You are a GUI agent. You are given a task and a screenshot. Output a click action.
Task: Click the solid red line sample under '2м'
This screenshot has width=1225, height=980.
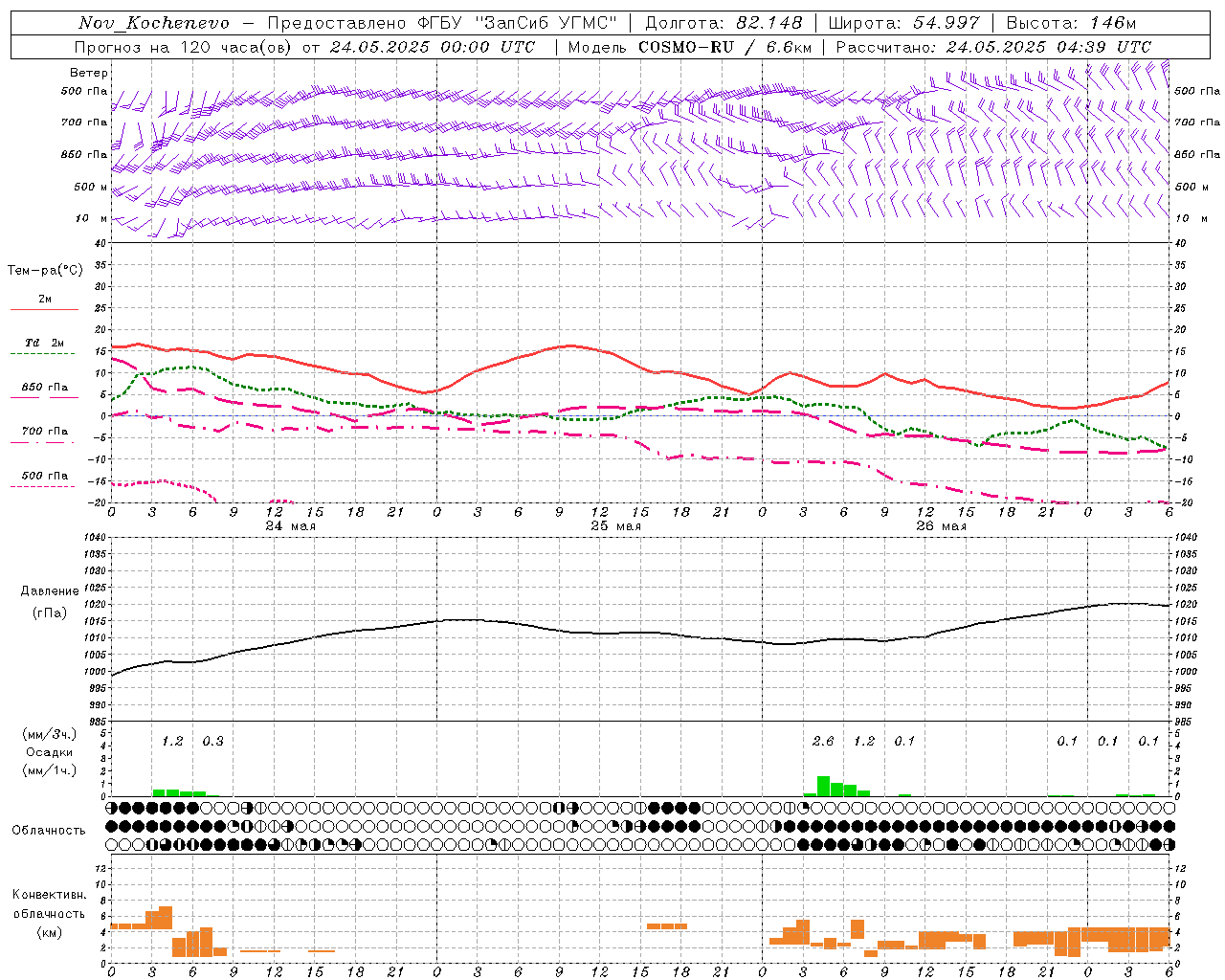click(x=45, y=310)
